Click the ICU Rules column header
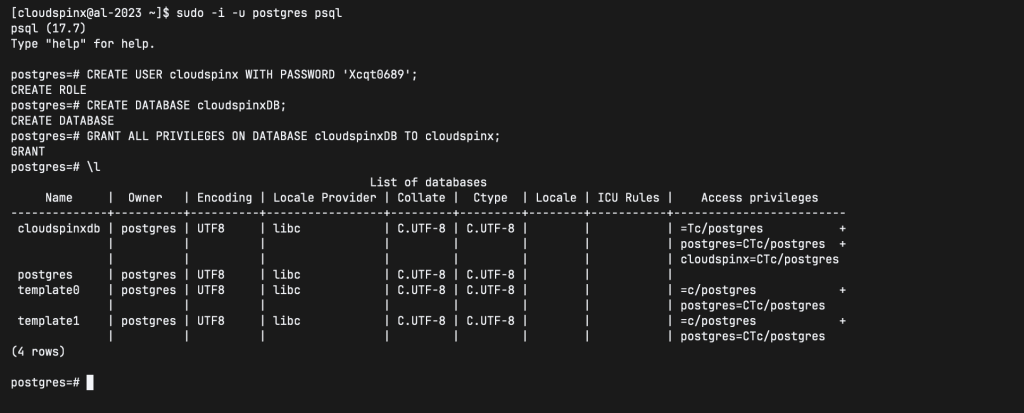 [627, 198]
